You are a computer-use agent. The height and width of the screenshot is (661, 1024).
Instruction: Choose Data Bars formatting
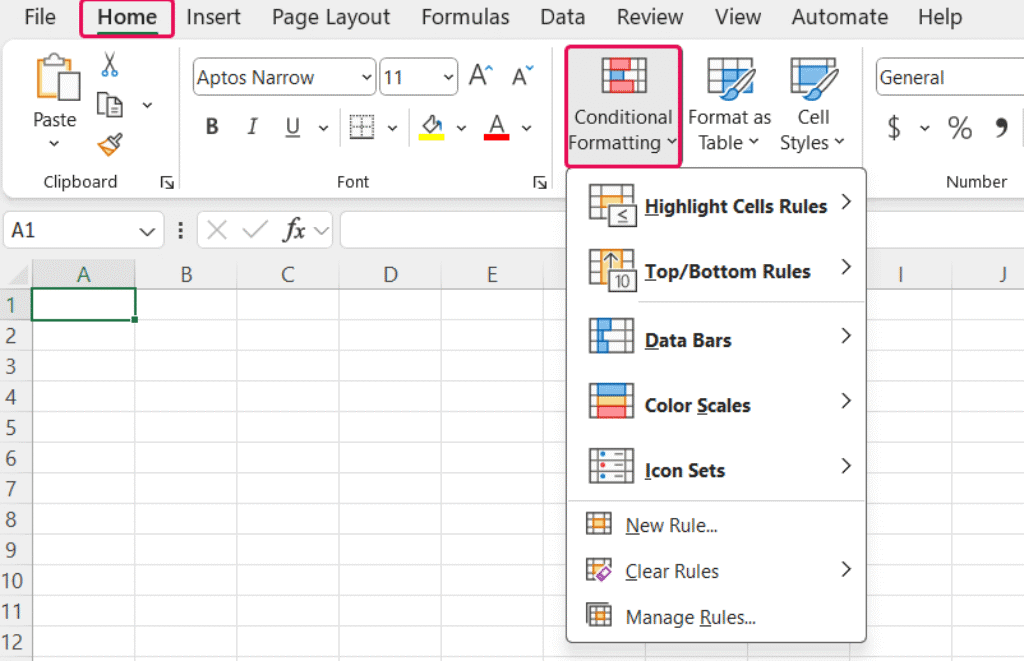687,339
